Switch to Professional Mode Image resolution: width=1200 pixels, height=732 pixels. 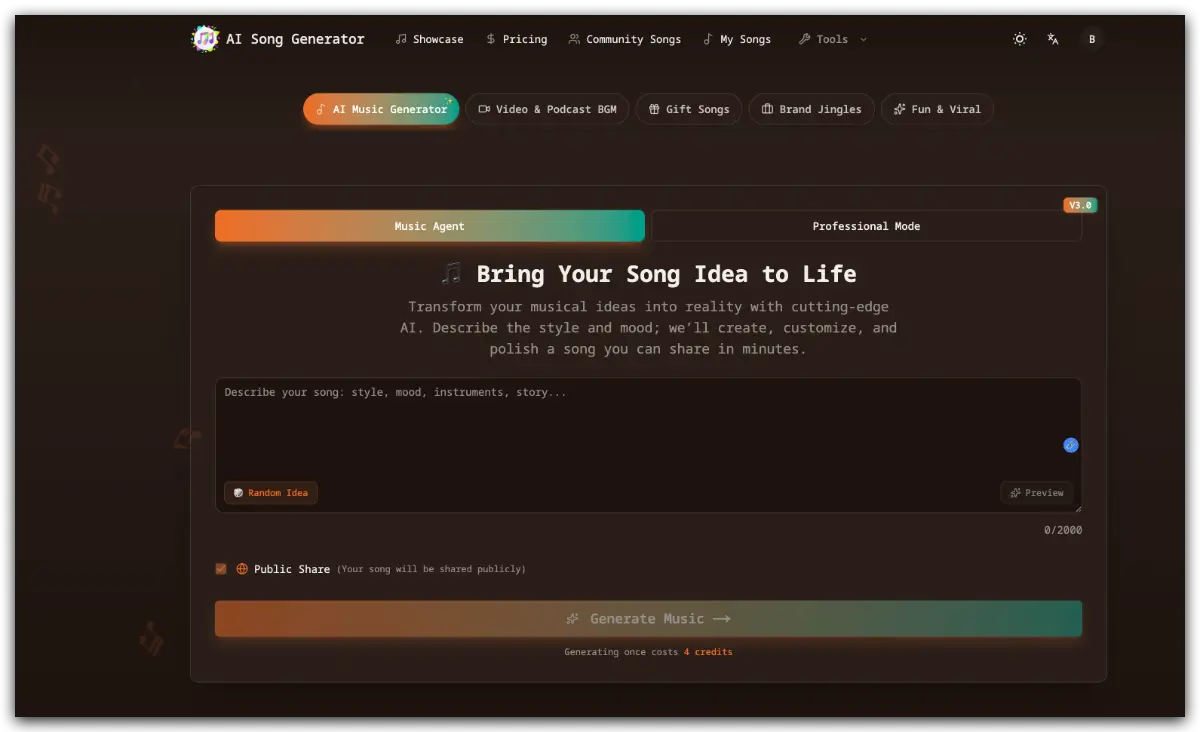(x=866, y=226)
